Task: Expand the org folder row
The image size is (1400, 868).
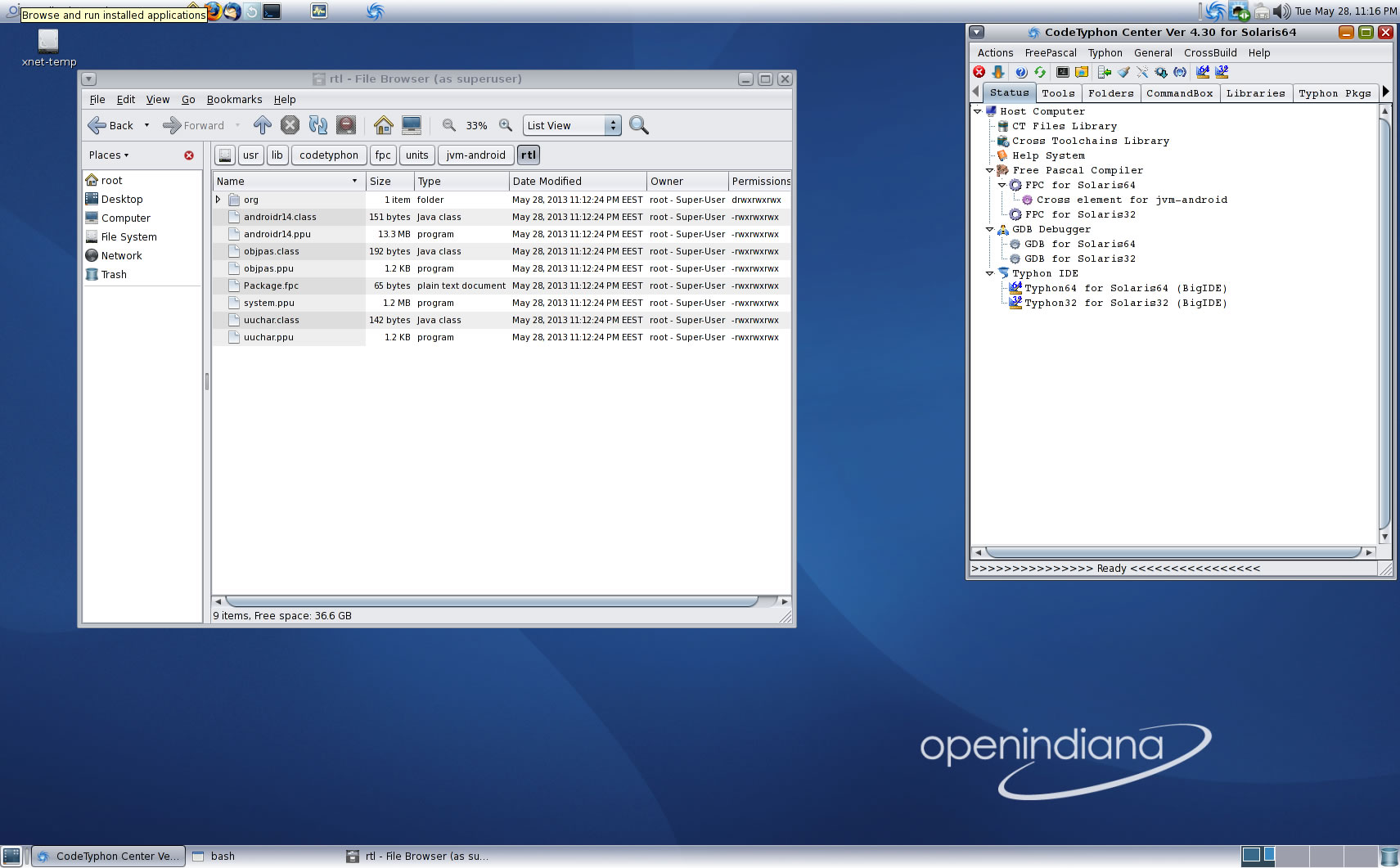Action: pos(218,200)
